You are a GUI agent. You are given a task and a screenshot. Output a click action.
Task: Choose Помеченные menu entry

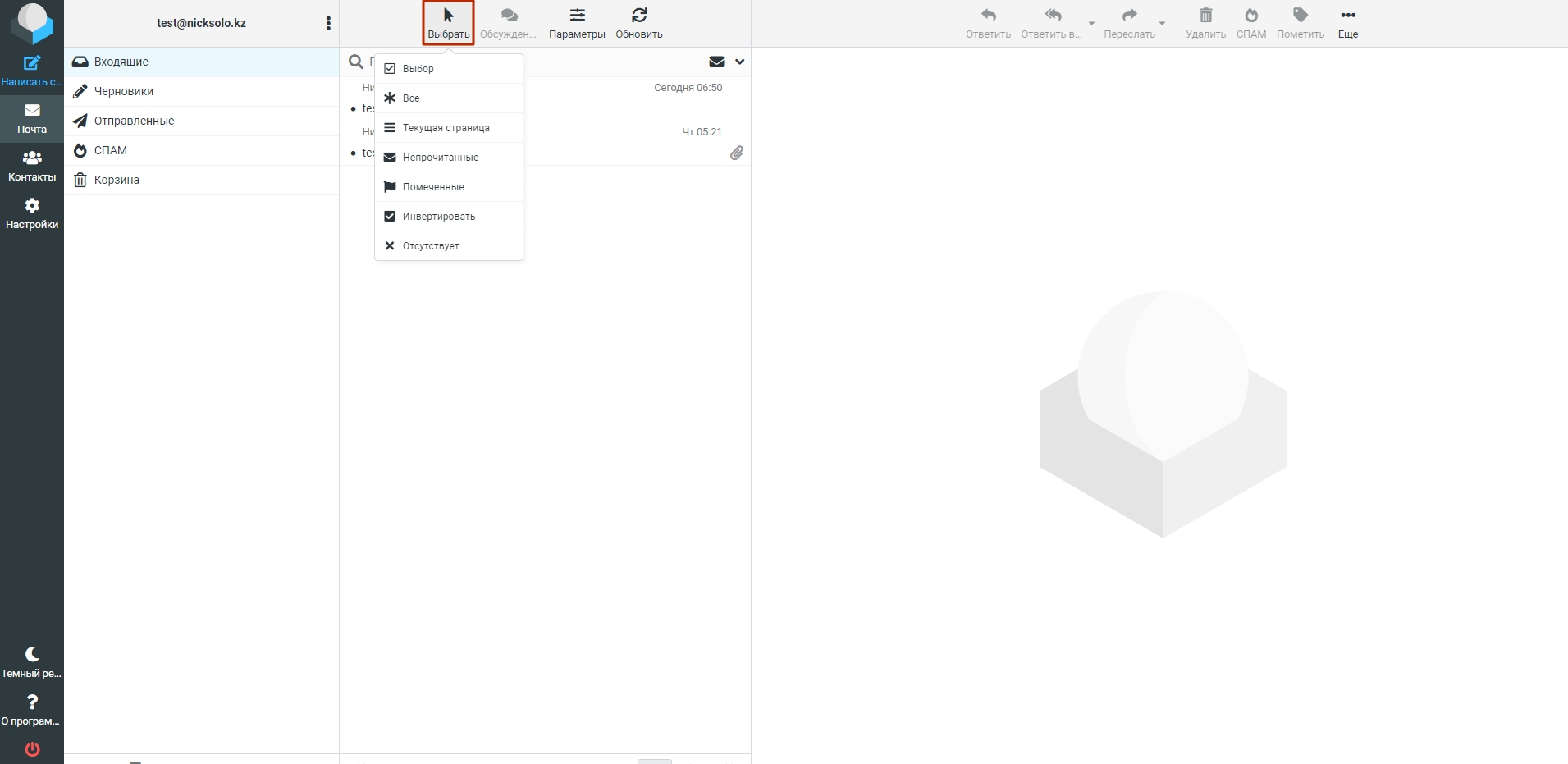449,187
